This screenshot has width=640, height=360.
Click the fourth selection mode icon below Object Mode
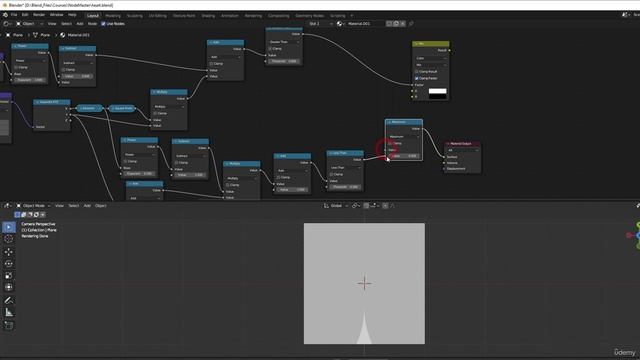pyautogui.click(x=36, y=215)
